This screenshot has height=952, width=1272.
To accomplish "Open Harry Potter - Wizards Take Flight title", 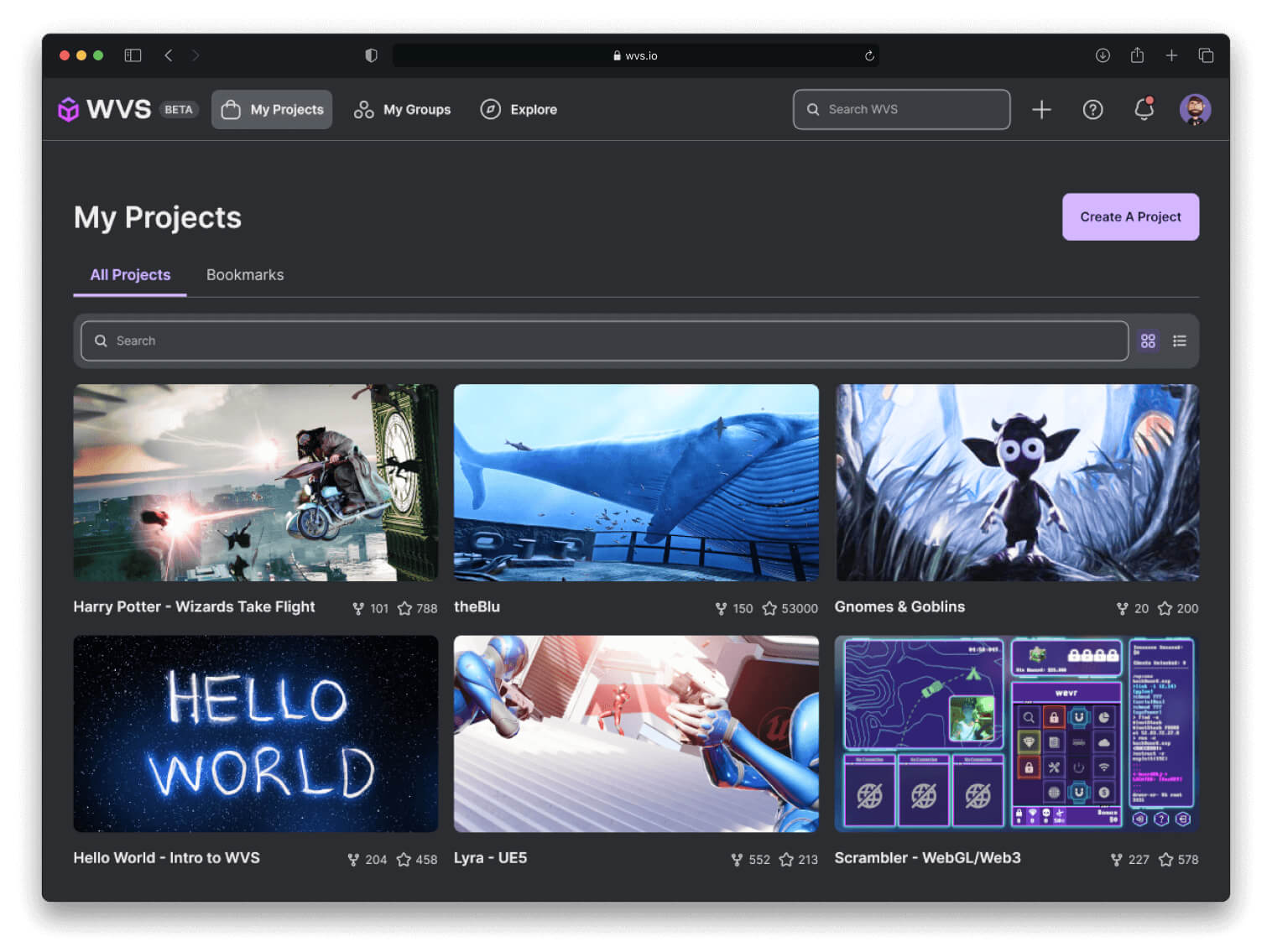I will coord(194,606).
